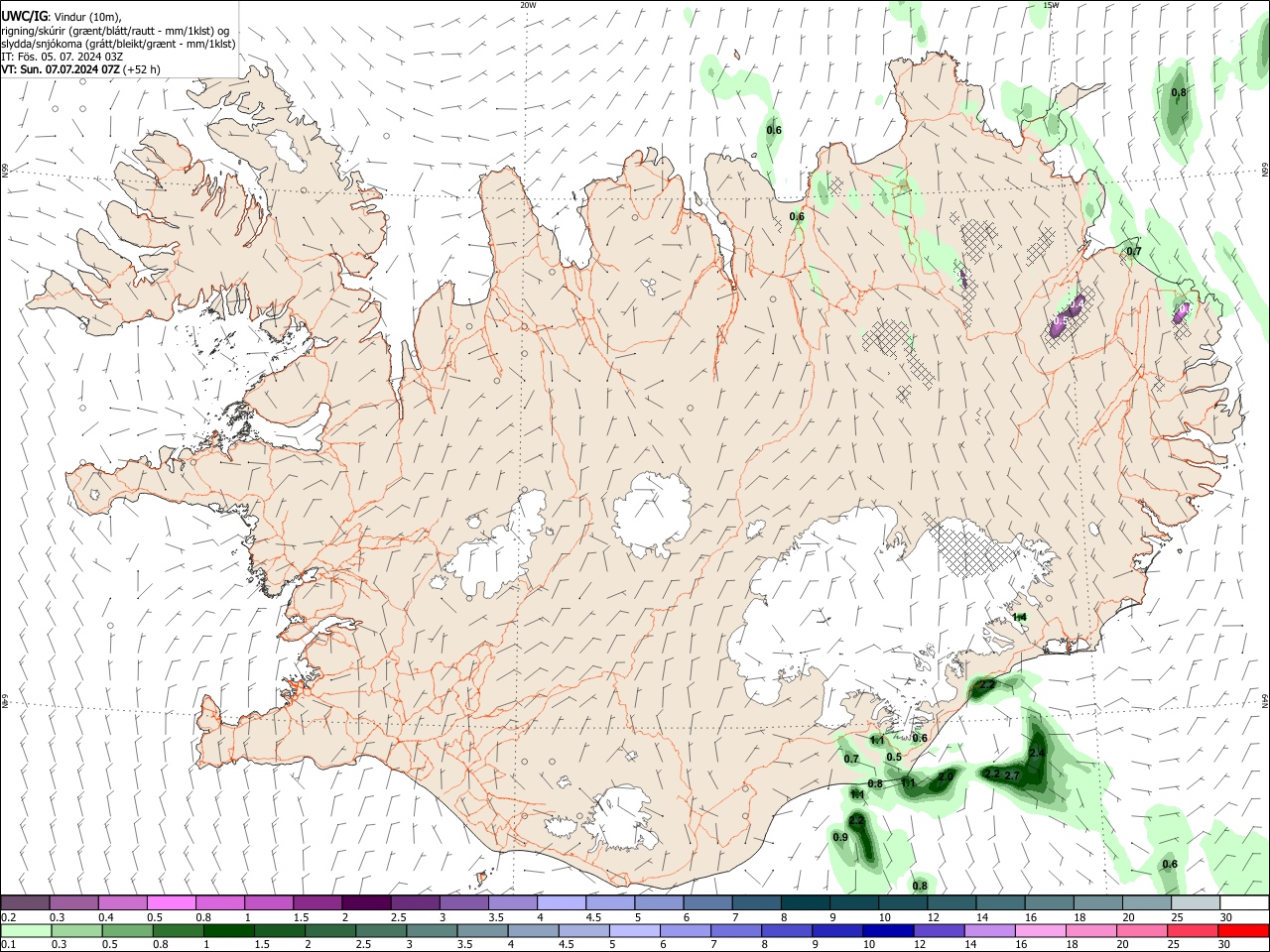
Task: Click the 0.1 label on the rain scale
Action: click(x=10, y=944)
